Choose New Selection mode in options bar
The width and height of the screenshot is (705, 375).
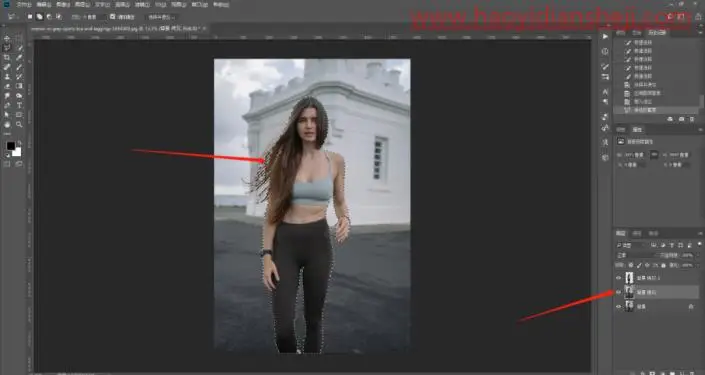(x=30, y=17)
